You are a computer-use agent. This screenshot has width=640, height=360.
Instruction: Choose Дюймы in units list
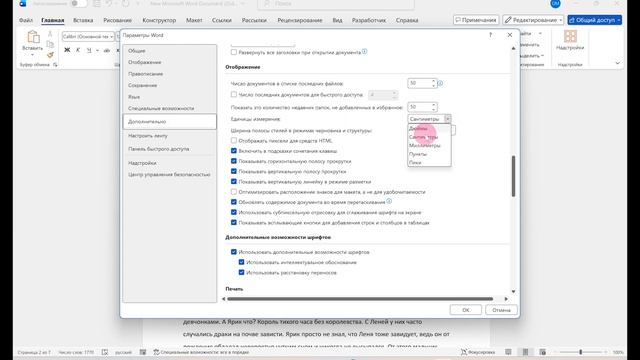(429, 129)
